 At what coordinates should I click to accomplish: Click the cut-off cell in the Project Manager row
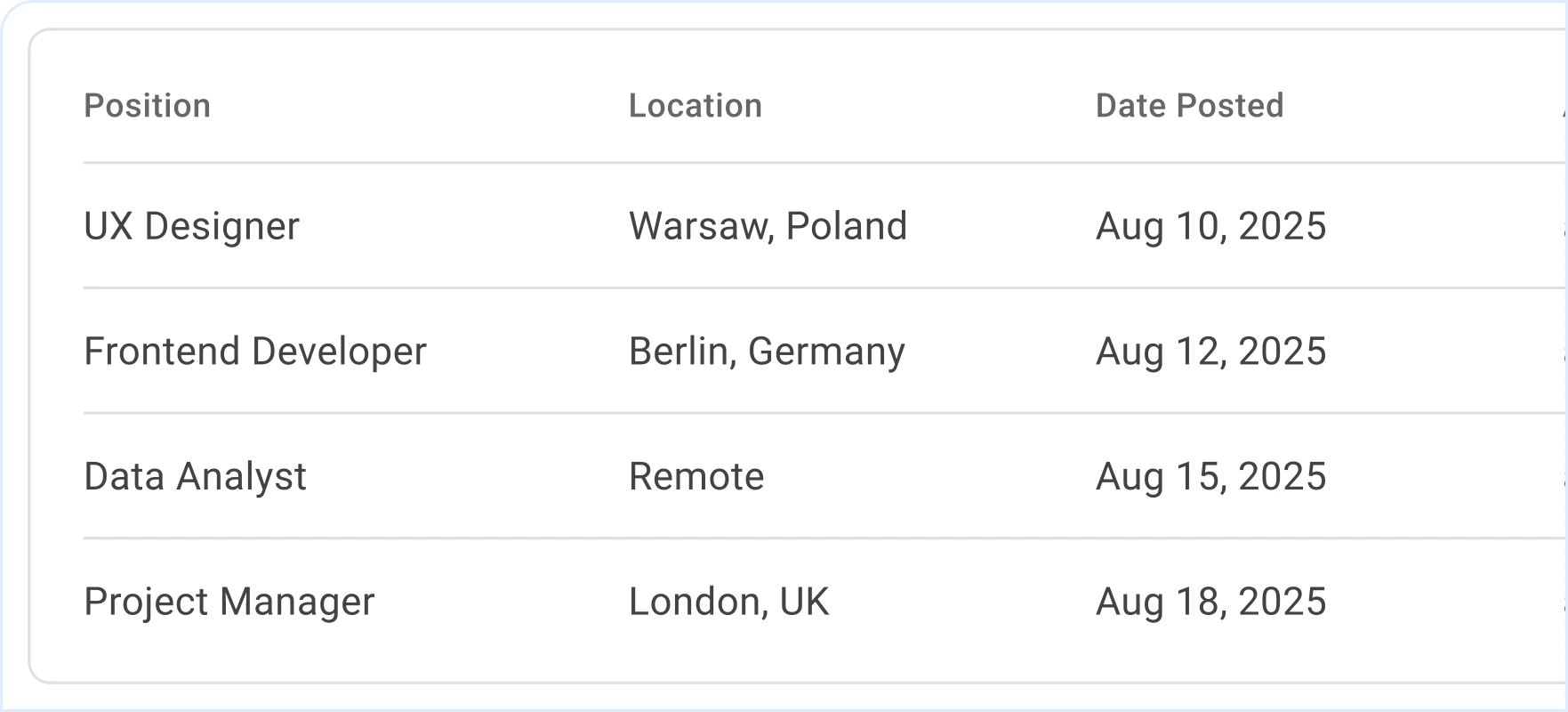[x=1564, y=602]
